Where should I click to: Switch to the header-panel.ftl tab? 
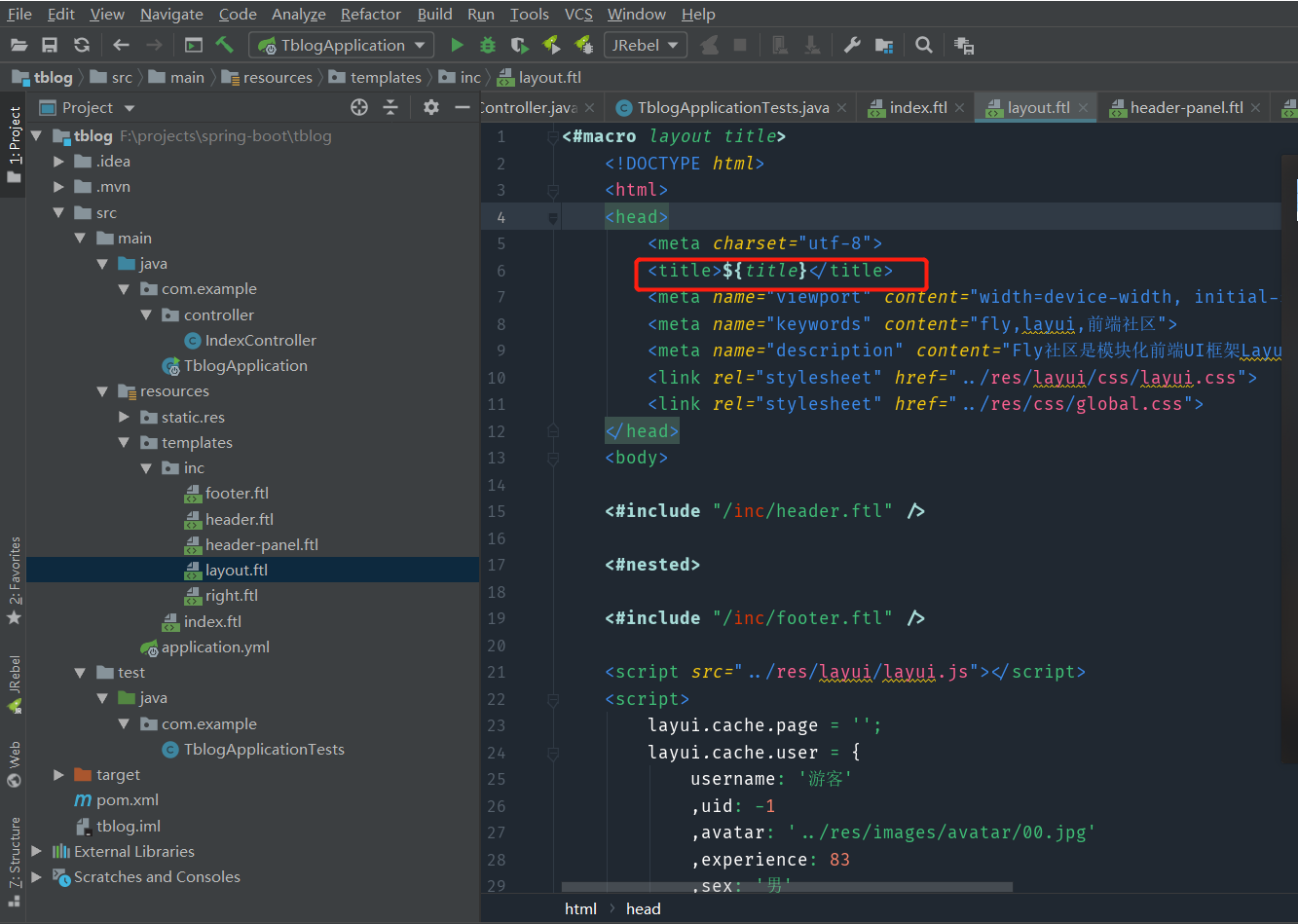1185,108
